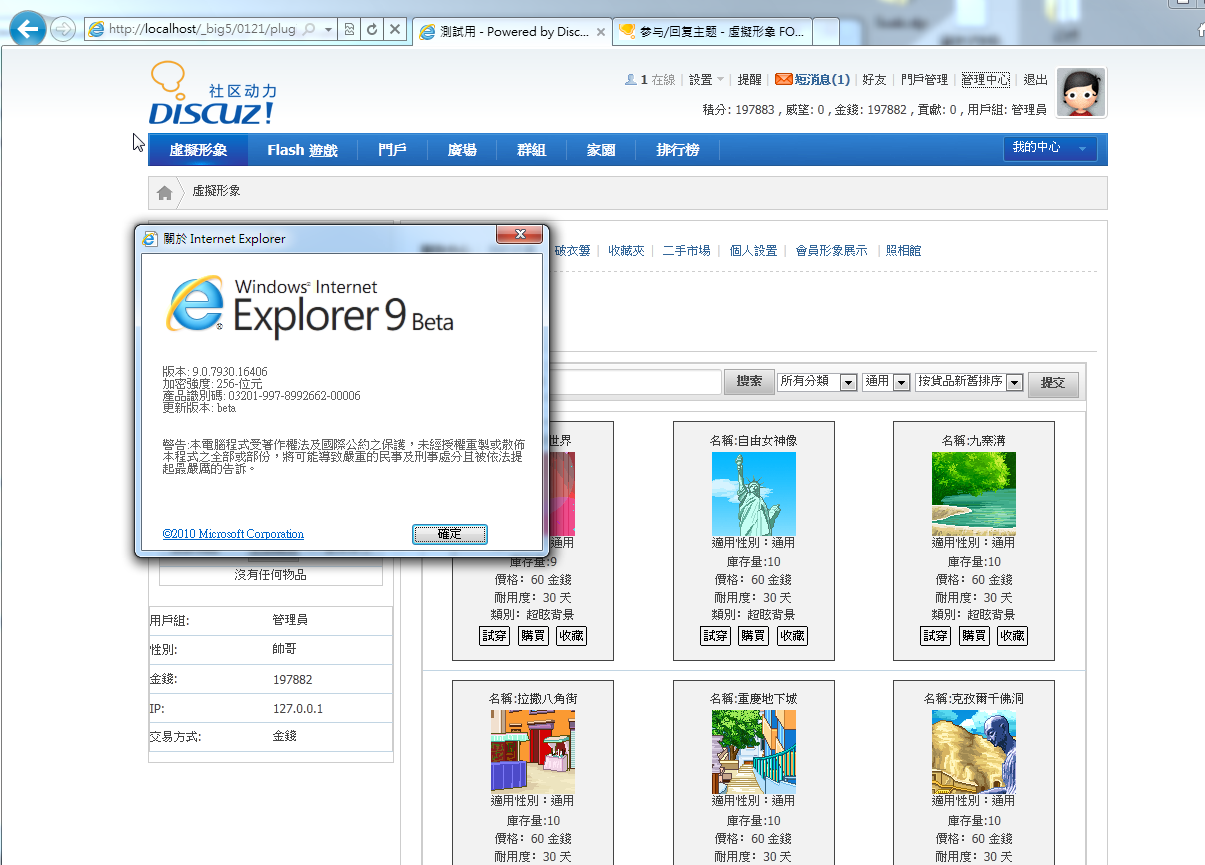Viewport: 1205px width, 865px height.
Task: Open the 會員形象展示 link
Action: click(832, 251)
